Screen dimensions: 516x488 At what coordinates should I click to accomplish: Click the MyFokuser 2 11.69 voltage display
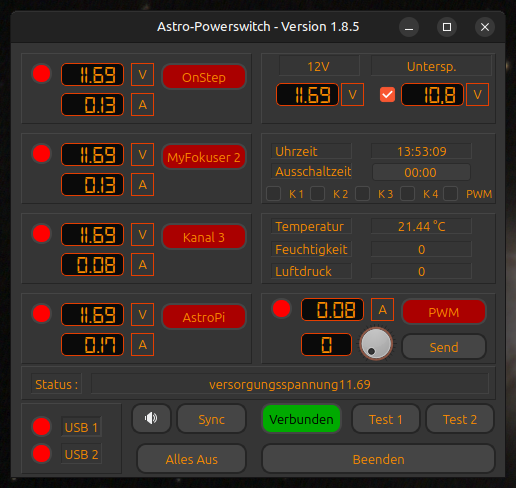[x=92, y=155]
